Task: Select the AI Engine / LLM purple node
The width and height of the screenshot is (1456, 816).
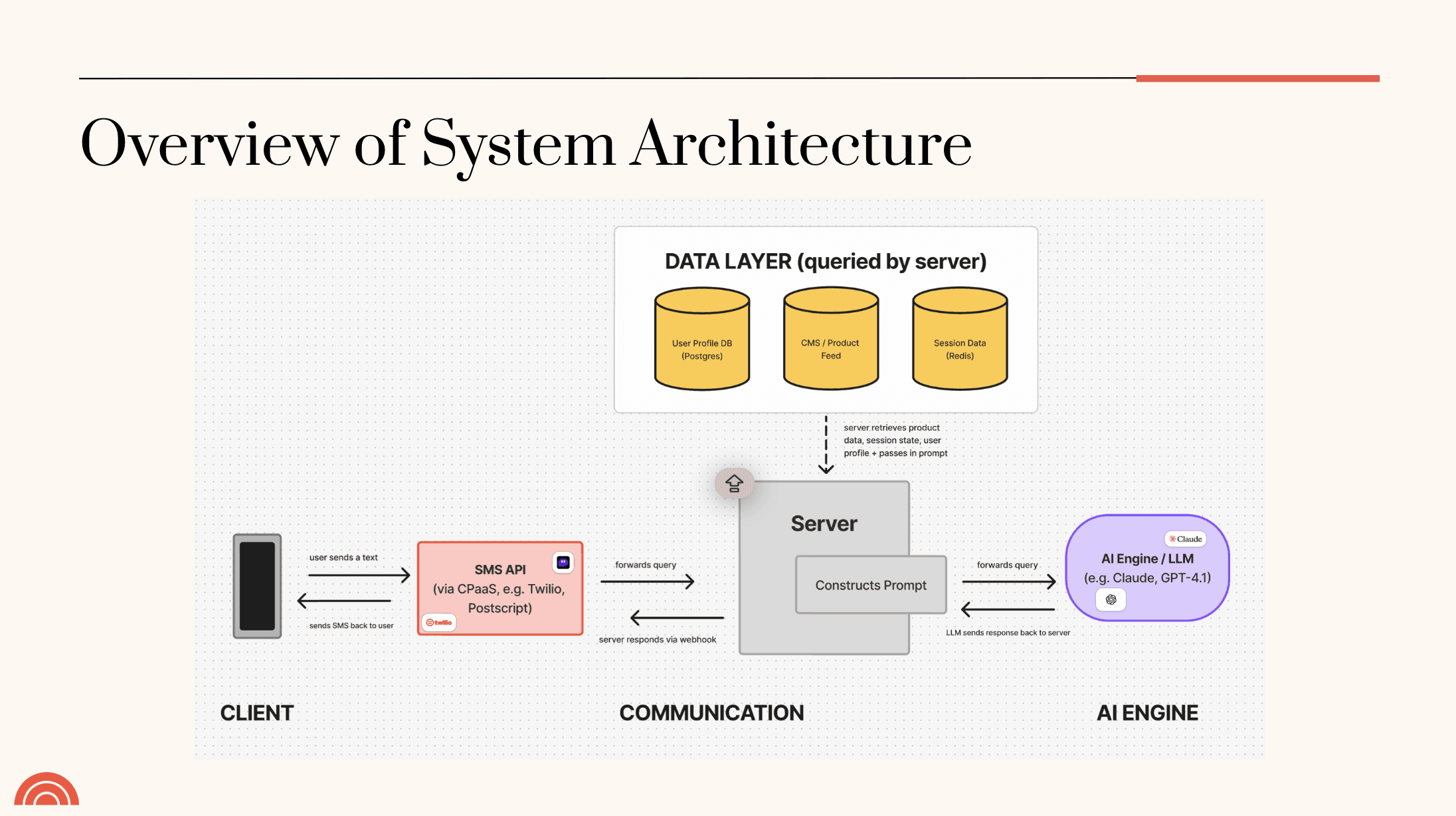Action: tap(1147, 568)
